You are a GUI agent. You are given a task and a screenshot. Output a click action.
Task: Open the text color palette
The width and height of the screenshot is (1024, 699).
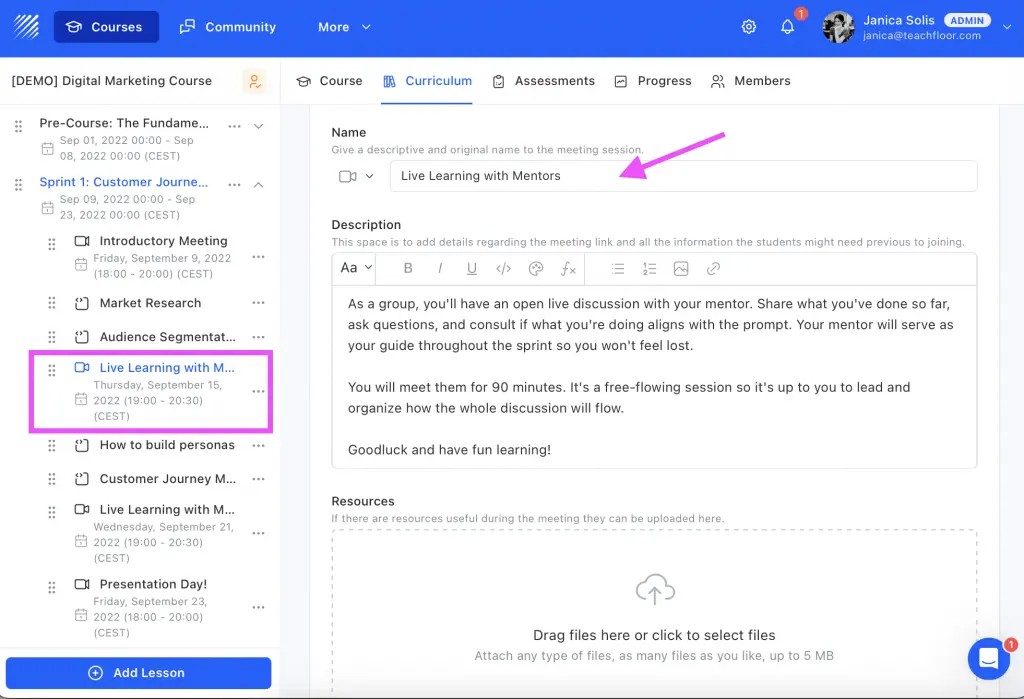tap(536, 268)
